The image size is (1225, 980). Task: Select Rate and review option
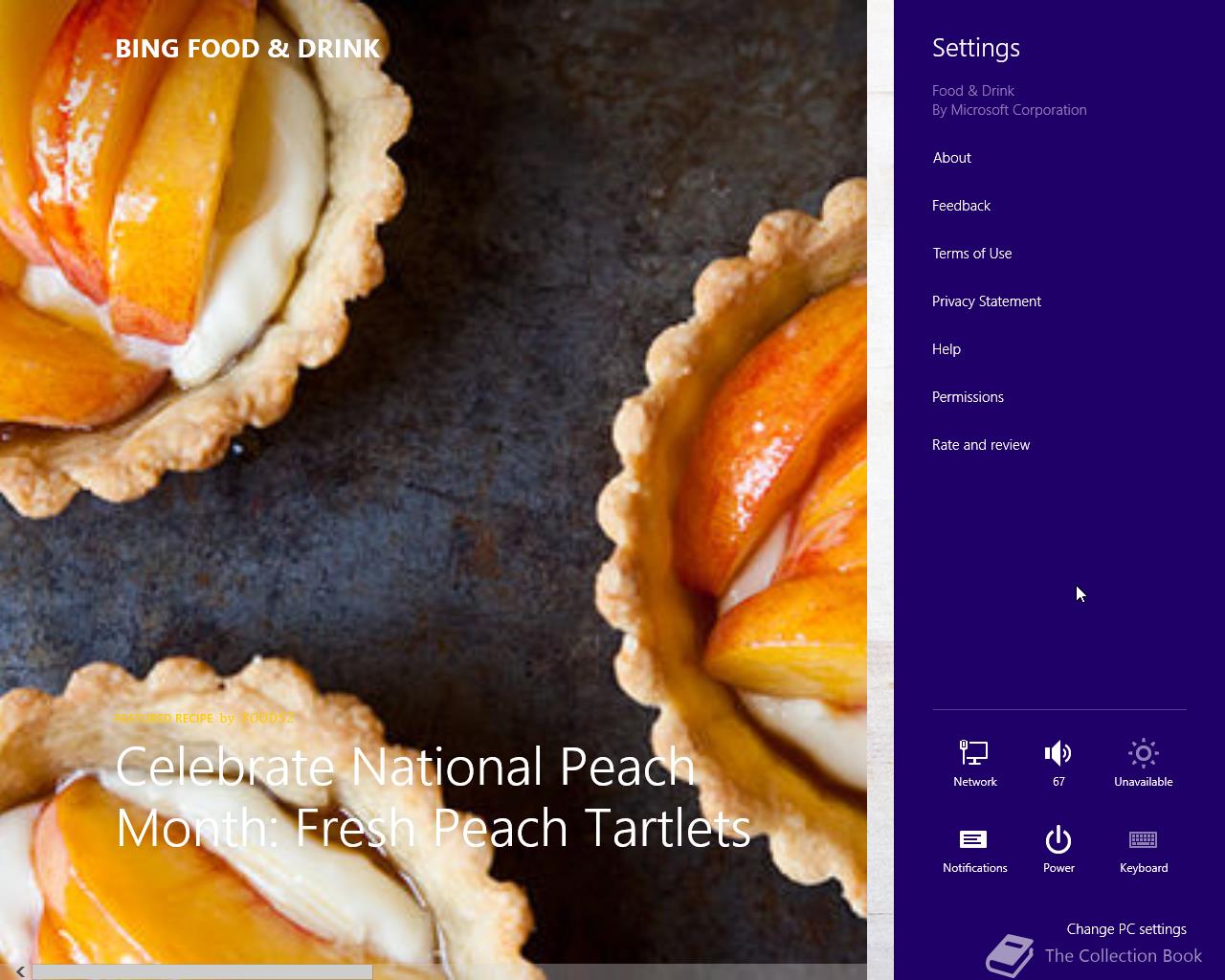[980, 445]
